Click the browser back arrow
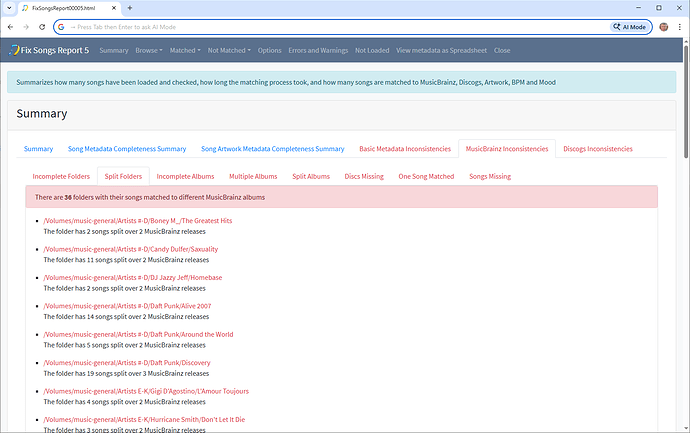Image resolution: width=690 pixels, height=433 pixels. tap(12, 27)
